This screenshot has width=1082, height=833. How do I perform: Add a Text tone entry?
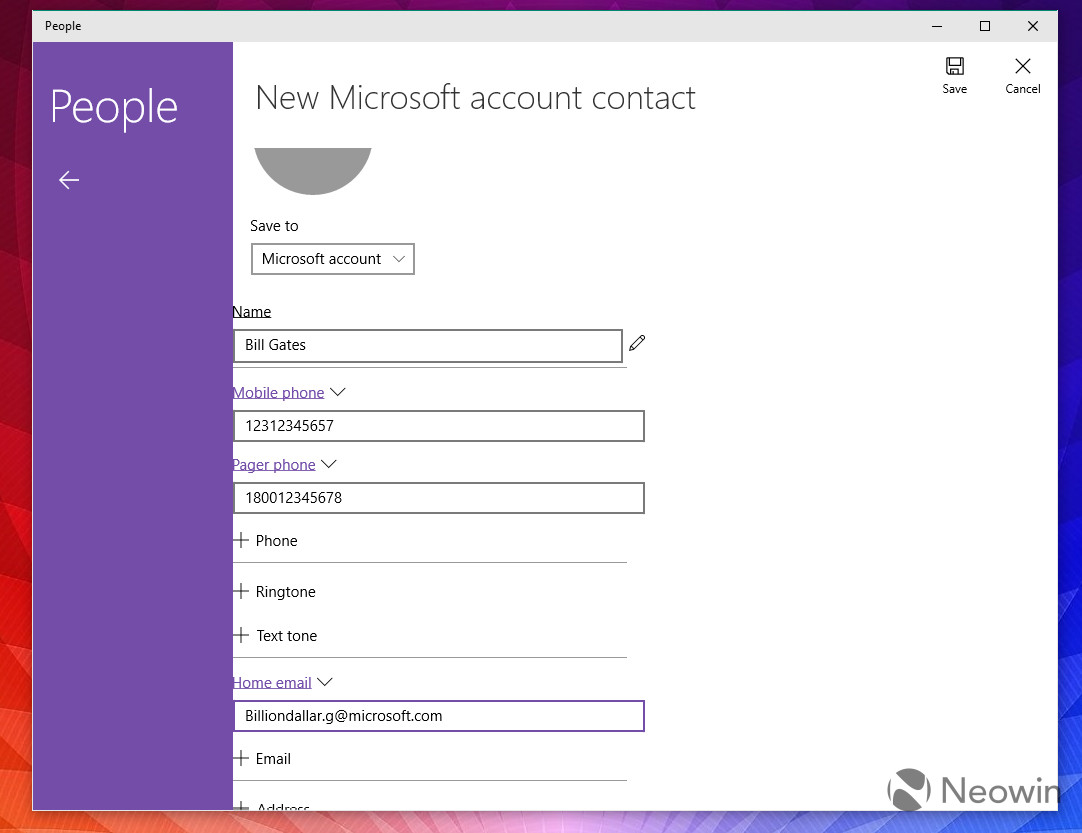click(x=276, y=636)
